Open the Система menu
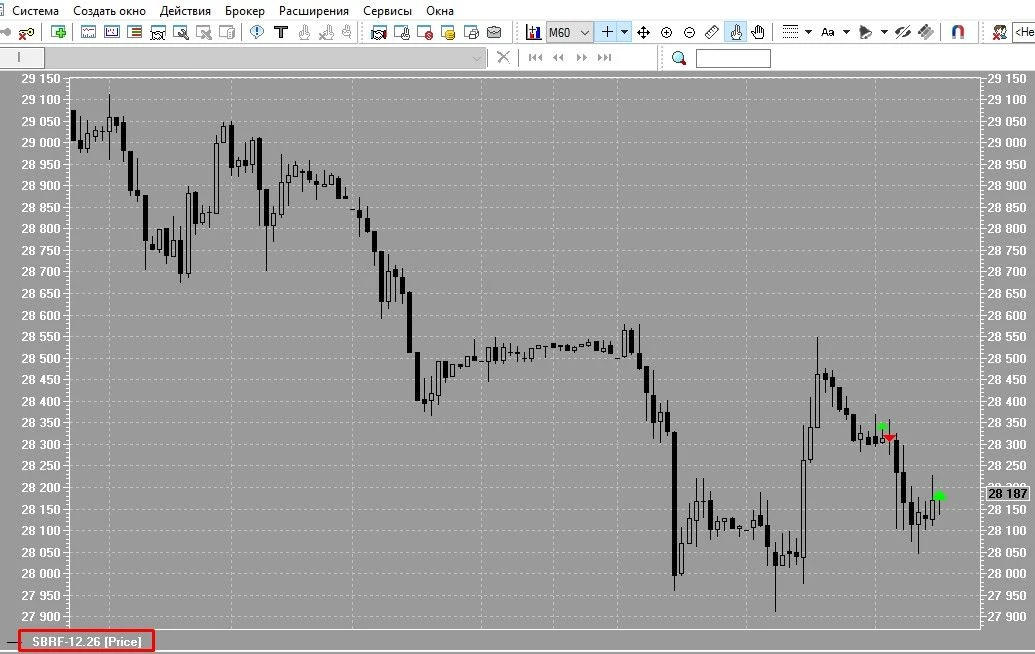 pos(35,11)
